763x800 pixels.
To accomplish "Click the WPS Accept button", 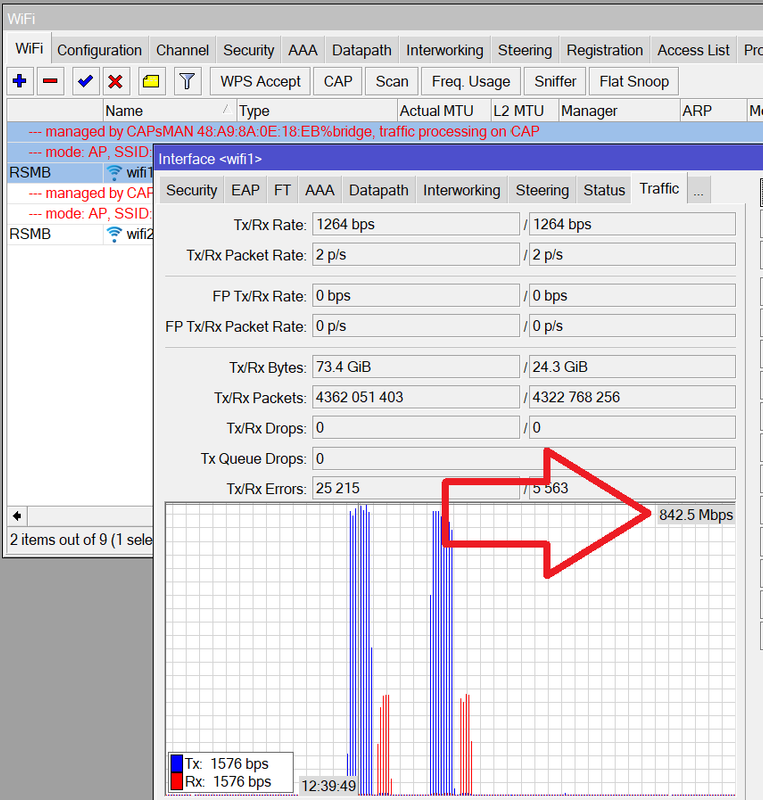I will tap(260, 81).
